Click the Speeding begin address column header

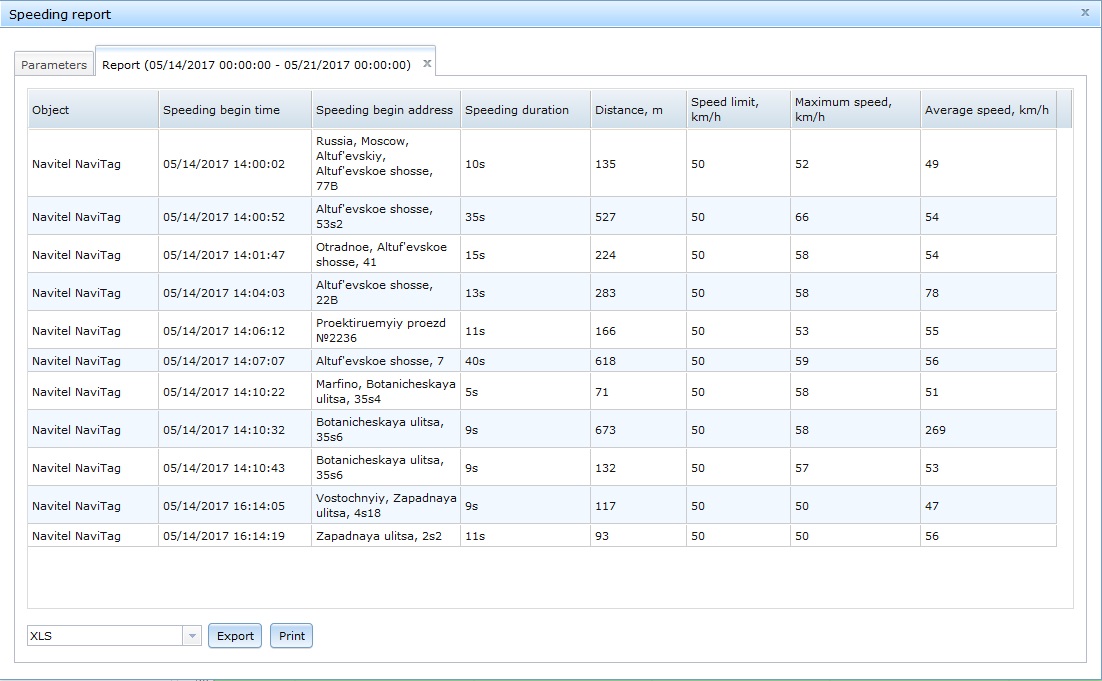[x=385, y=110]
